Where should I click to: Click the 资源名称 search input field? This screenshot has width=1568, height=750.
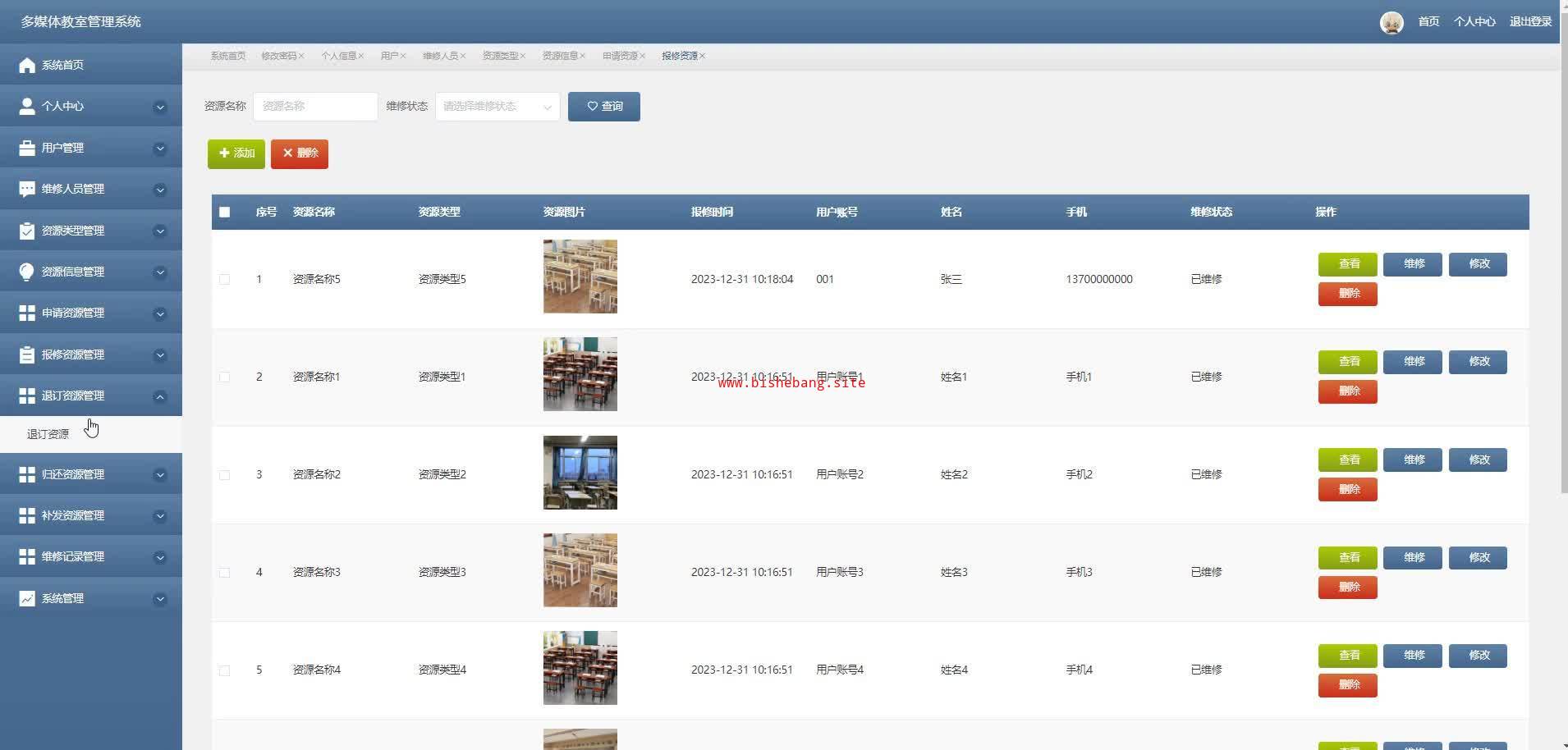point(315,107)
